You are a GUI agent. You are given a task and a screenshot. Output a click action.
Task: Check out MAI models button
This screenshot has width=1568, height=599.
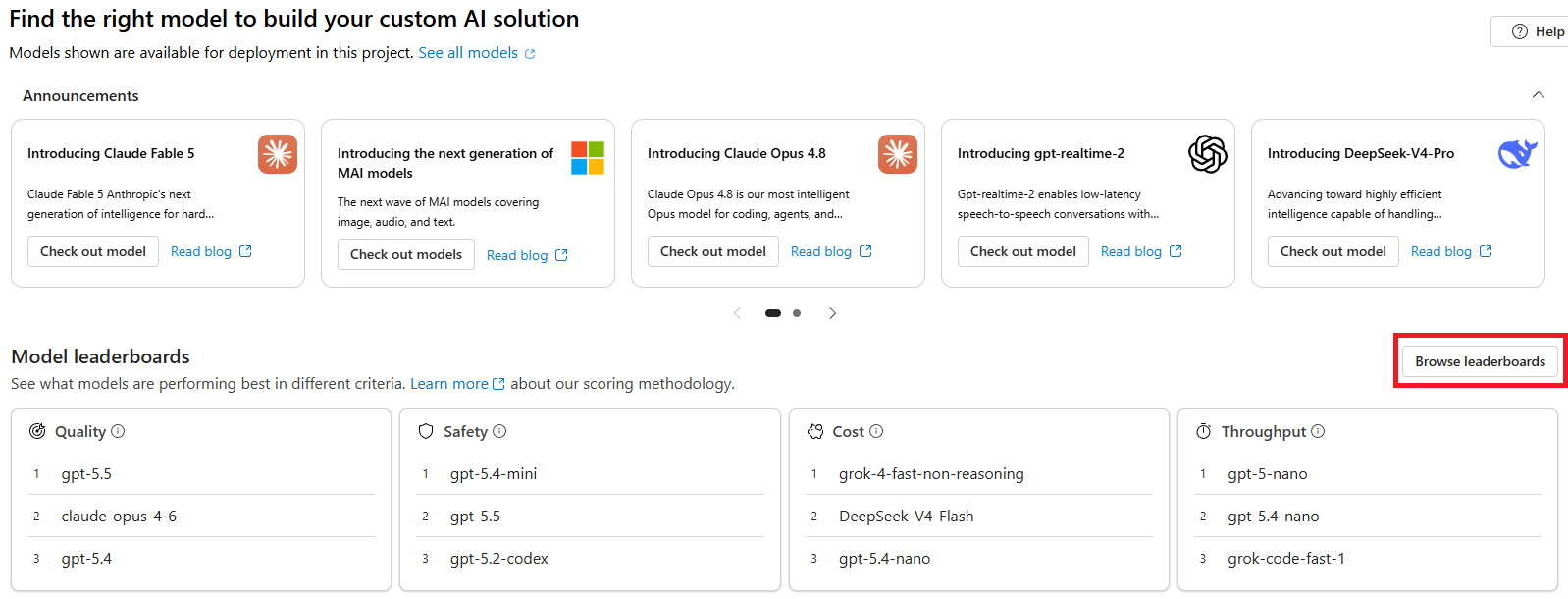click(406, 255)
